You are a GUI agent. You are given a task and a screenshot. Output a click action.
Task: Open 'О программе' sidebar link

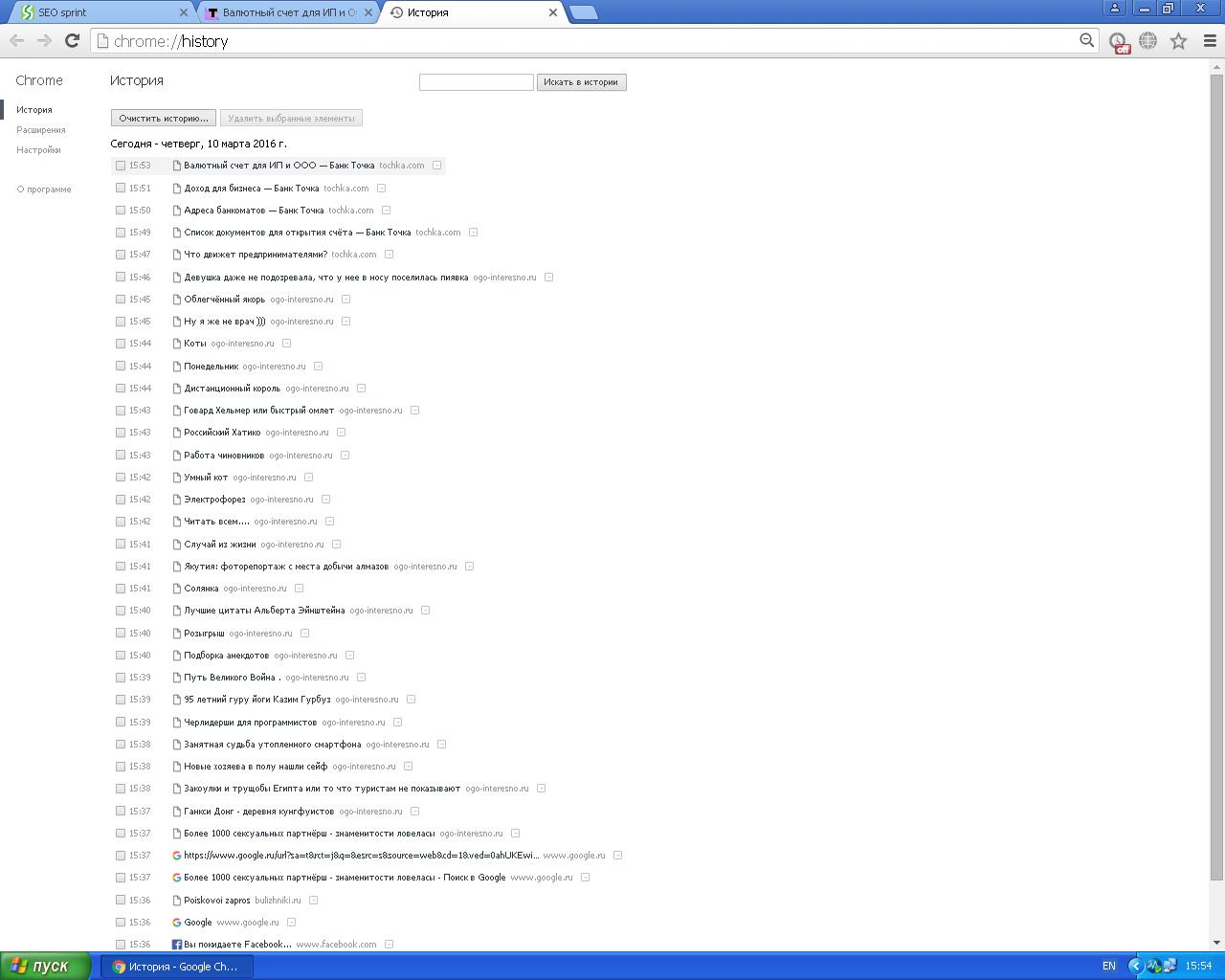[x=44, y=189]
